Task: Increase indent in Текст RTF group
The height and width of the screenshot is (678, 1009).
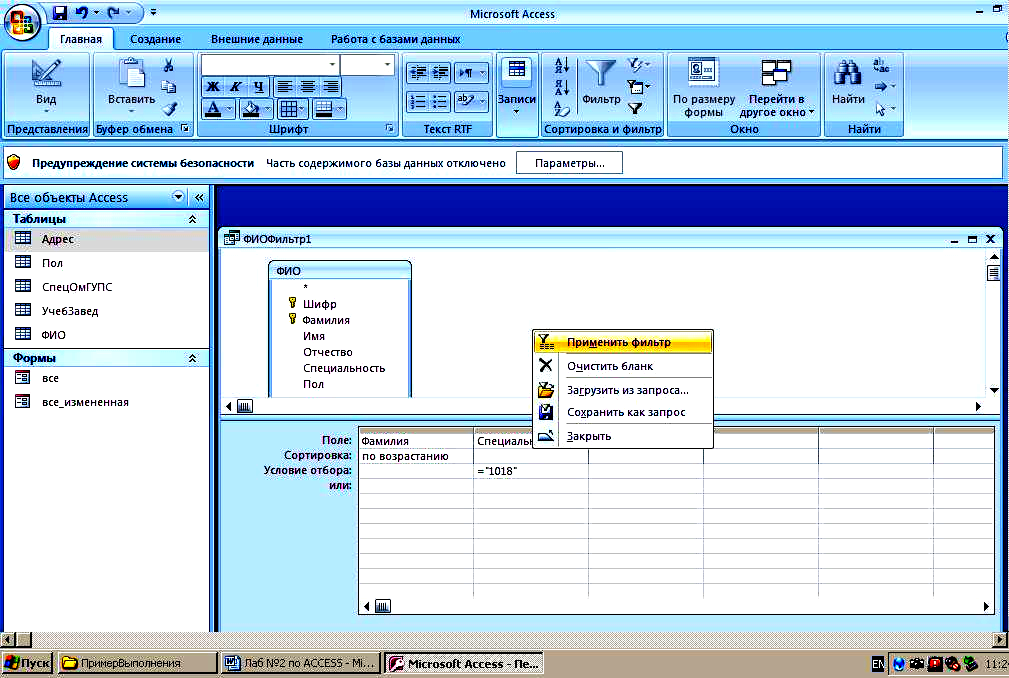Action: tap(440, 72)
